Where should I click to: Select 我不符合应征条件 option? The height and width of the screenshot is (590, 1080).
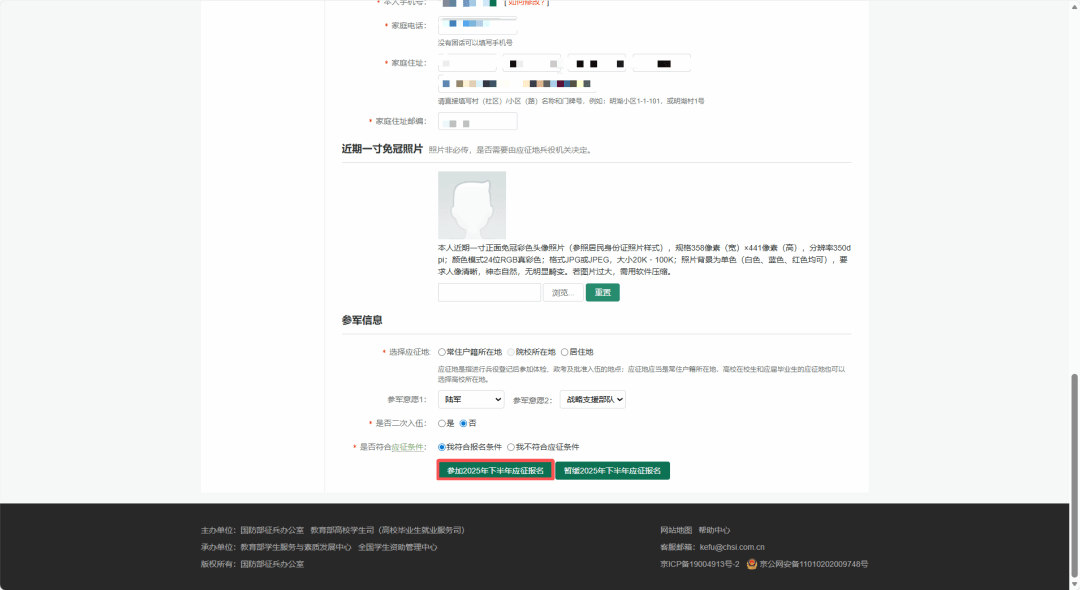511,447
